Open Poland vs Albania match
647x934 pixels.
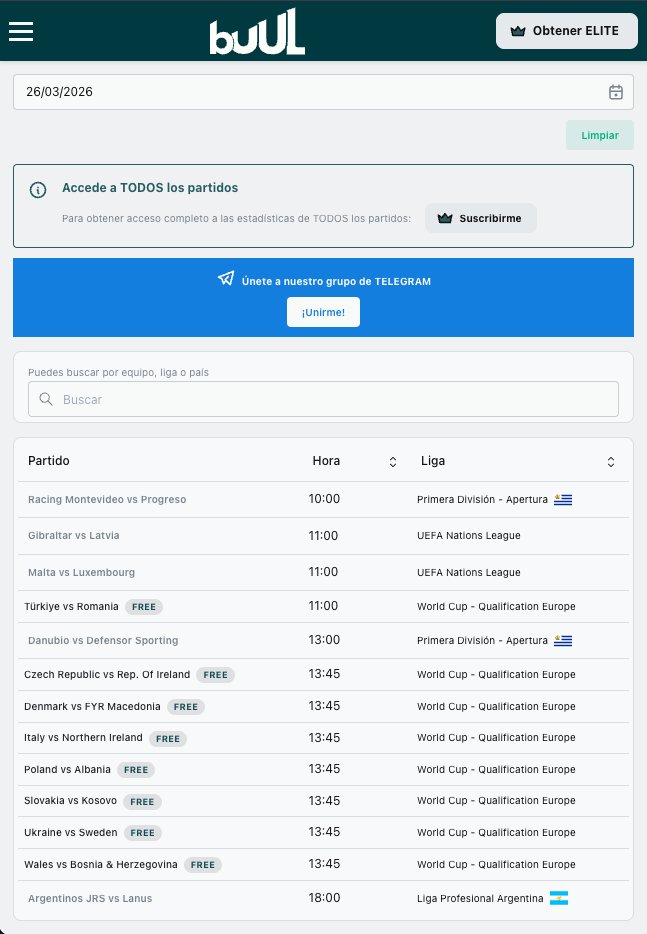(67, 770)
